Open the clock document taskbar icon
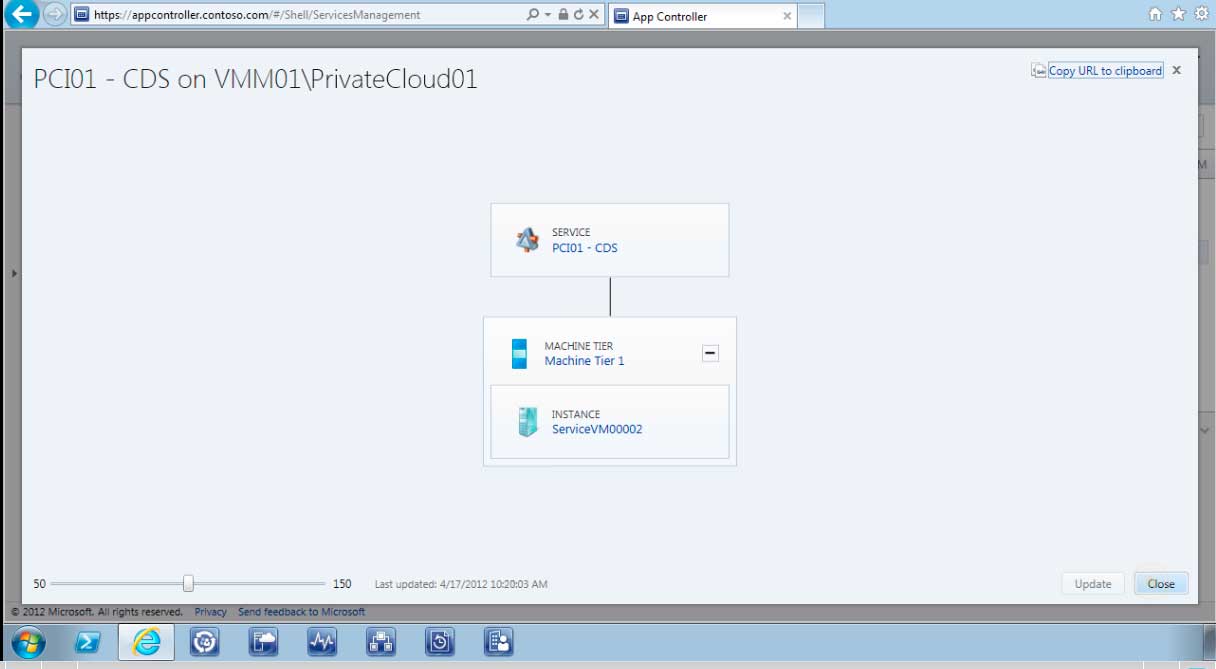This screenshot has height=669, width=1216. pyautogui.click(x=440, y=642)
